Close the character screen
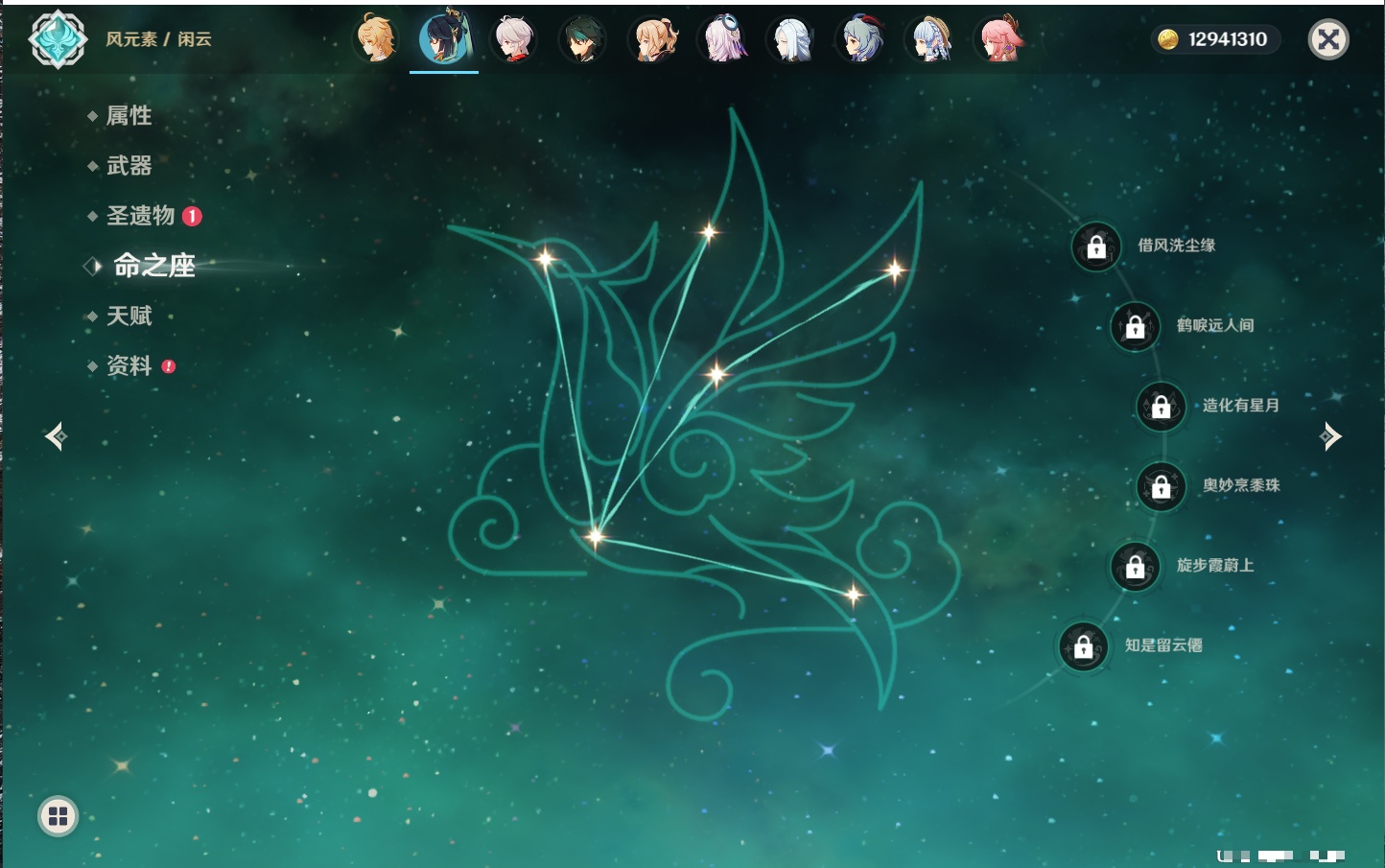This screenshot has width=1385, height=868. pyautogui.click(x=1329, y=39)
